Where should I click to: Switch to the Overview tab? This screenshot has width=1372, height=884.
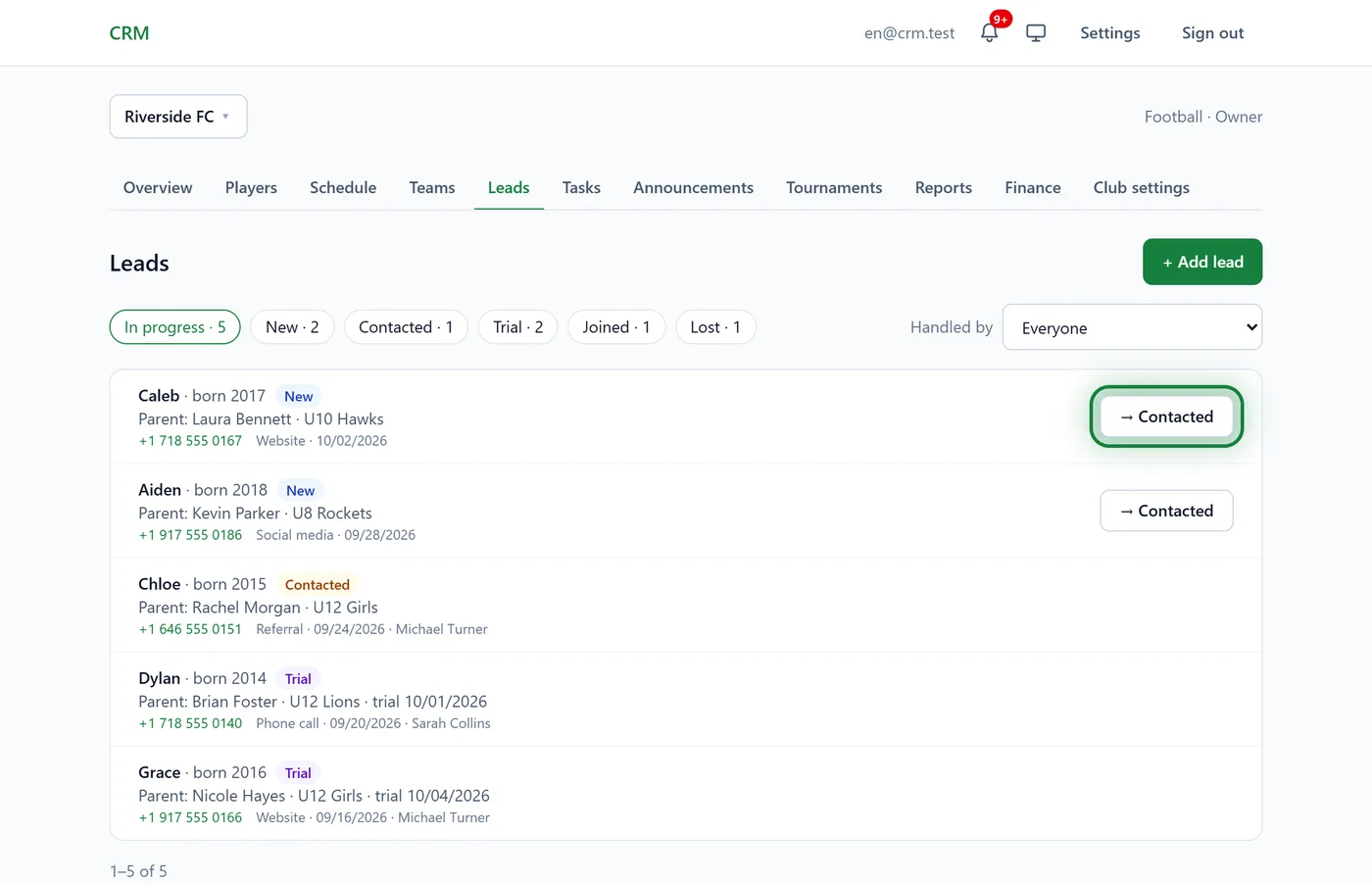158,187
